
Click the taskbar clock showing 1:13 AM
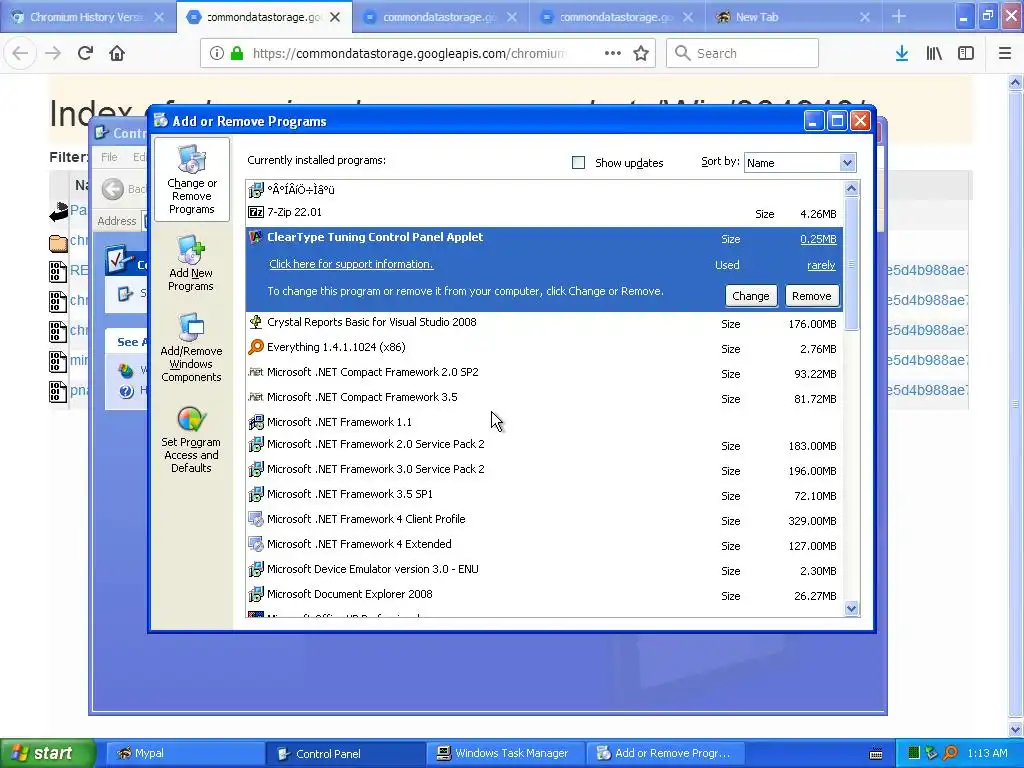coord(987,753)
